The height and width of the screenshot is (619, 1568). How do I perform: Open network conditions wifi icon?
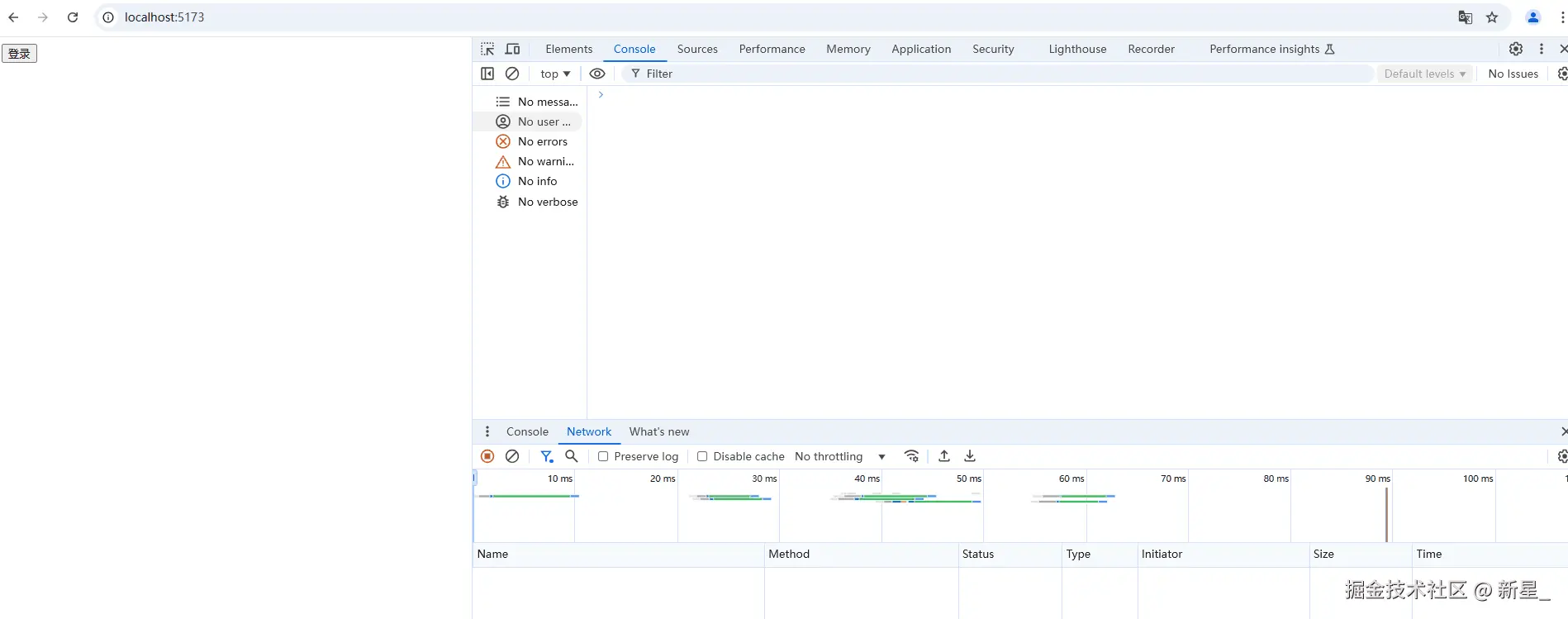click(911, 456)
